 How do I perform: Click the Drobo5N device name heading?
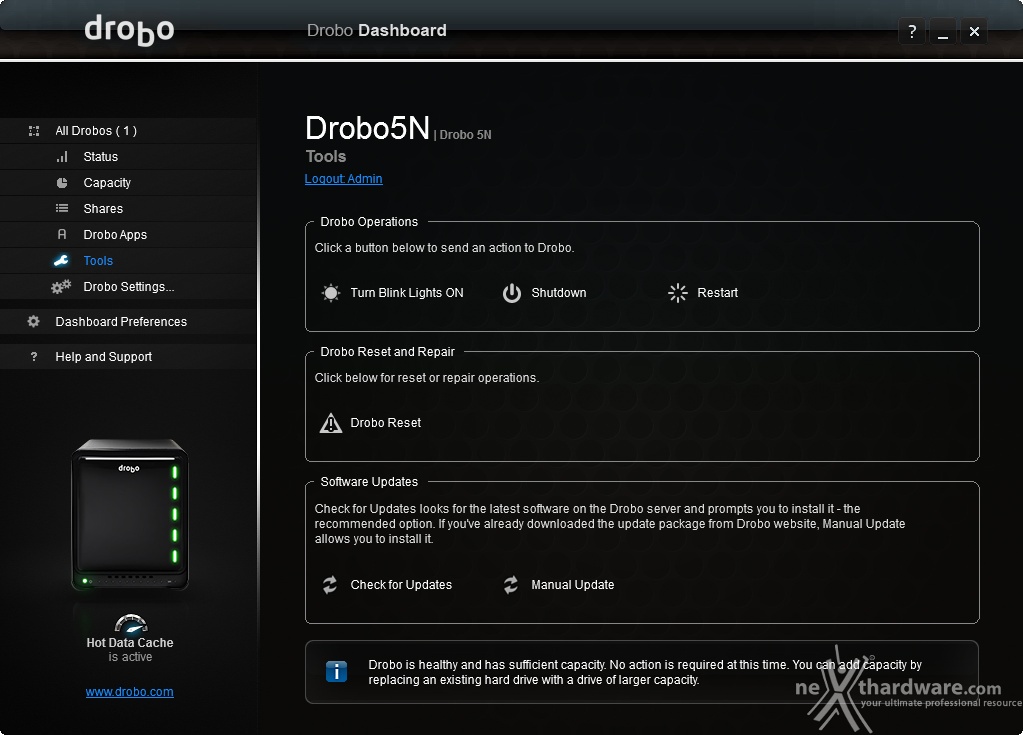(367, 128)
